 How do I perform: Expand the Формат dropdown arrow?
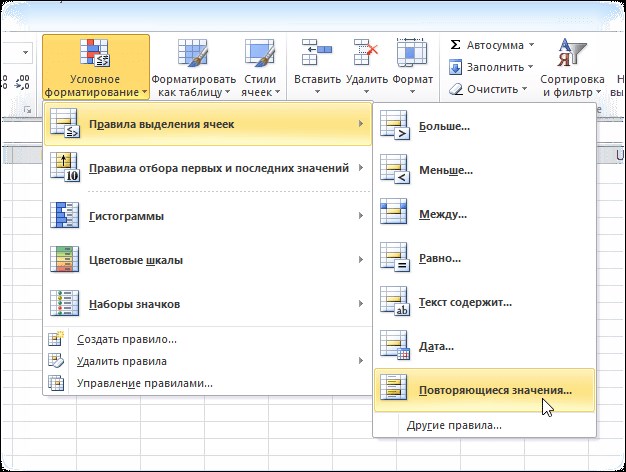coord(412,92)
